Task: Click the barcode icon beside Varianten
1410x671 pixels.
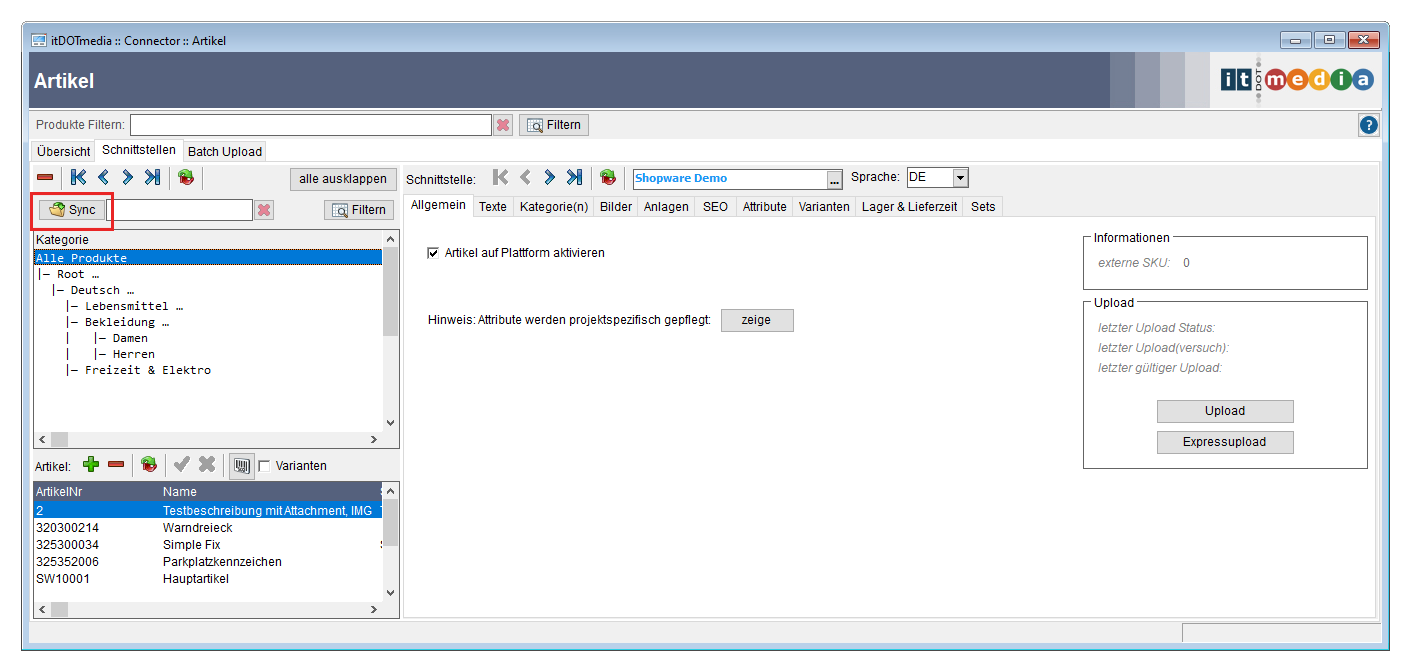Action: [x=240, y=465]
